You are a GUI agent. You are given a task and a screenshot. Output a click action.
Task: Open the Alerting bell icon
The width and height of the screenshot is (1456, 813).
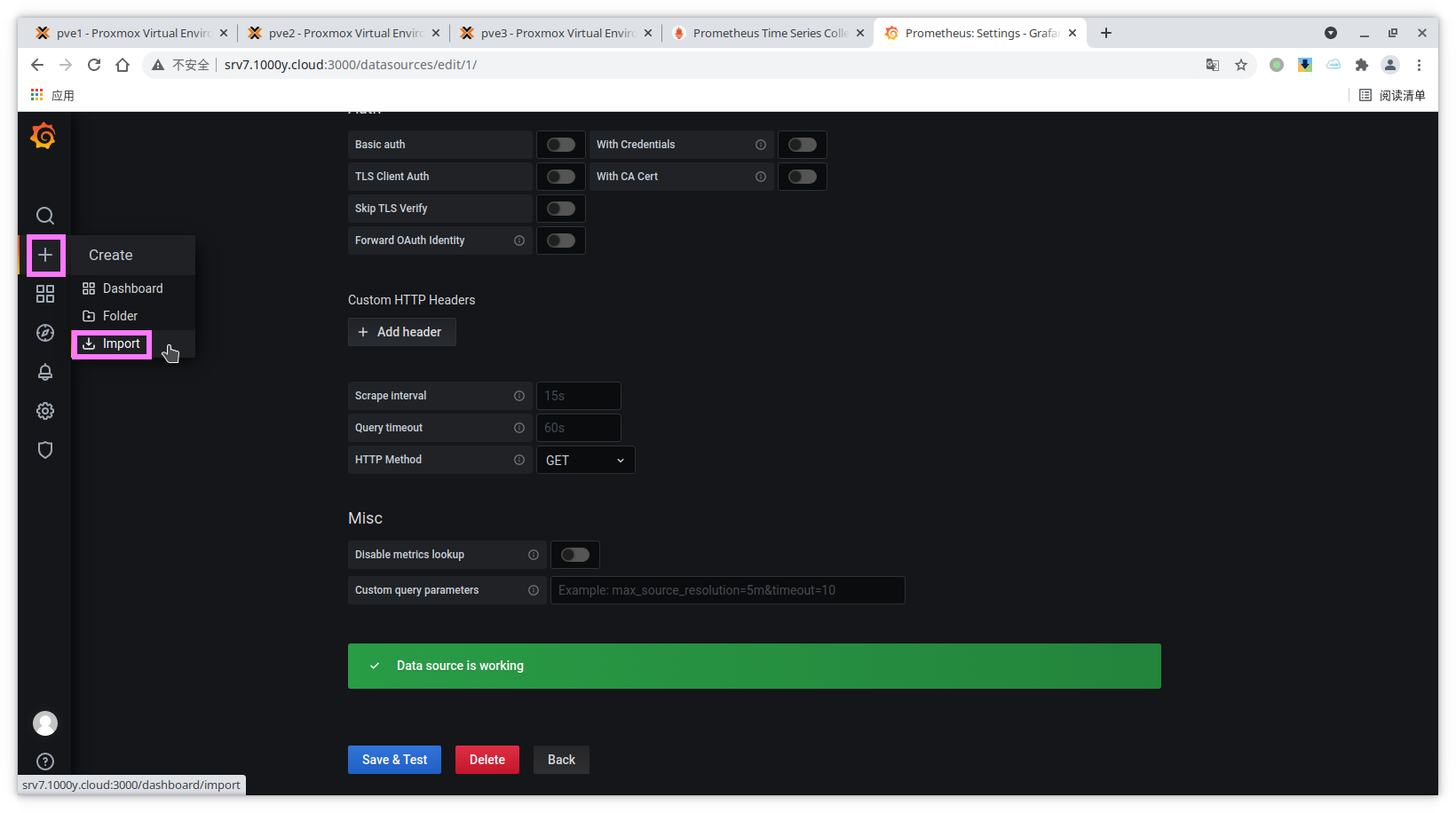(45, 372)
